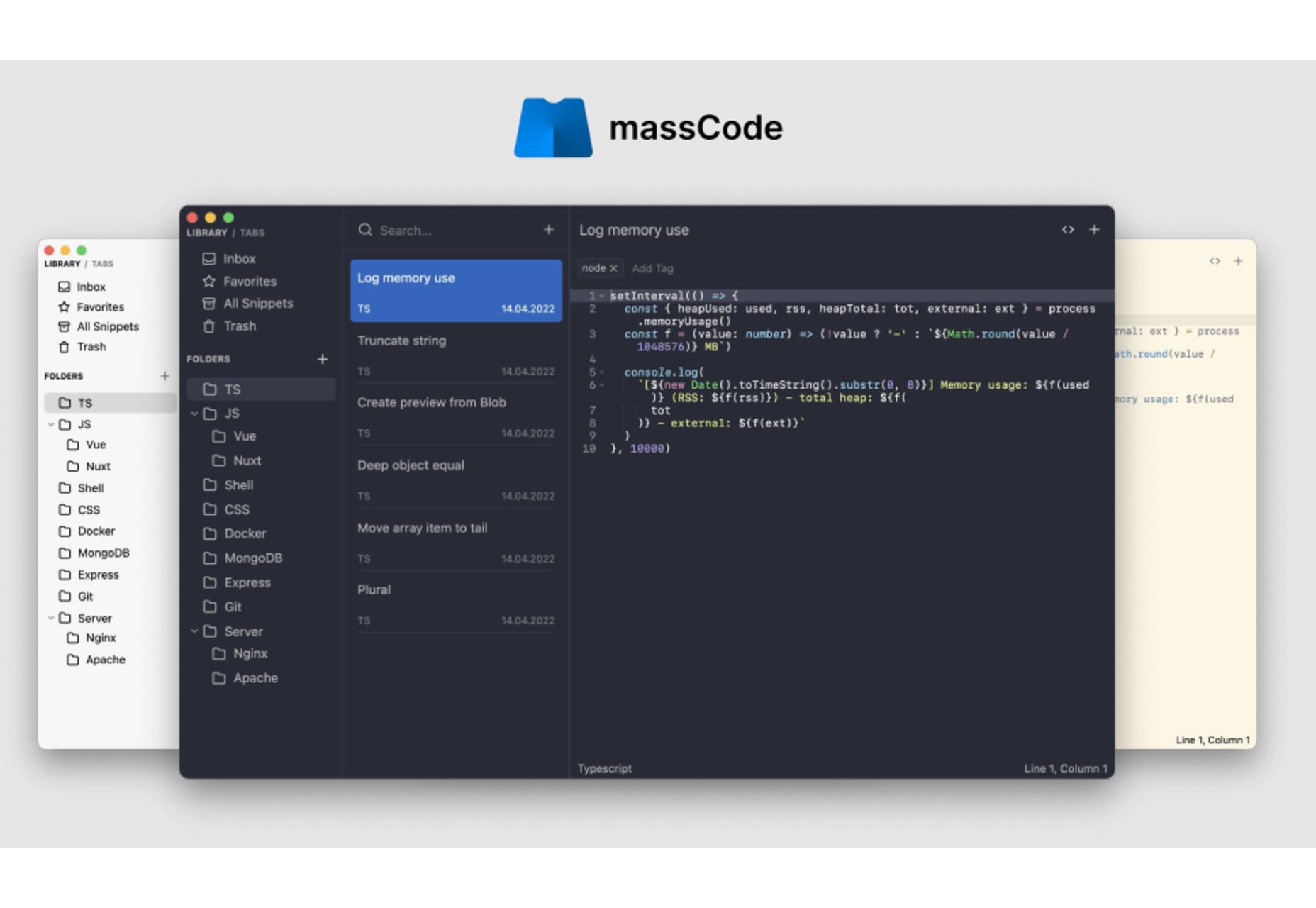This screenshot has width=1316, height=908.
Task: Click Git folder icon in light window
Action: (x=65, y=597)
